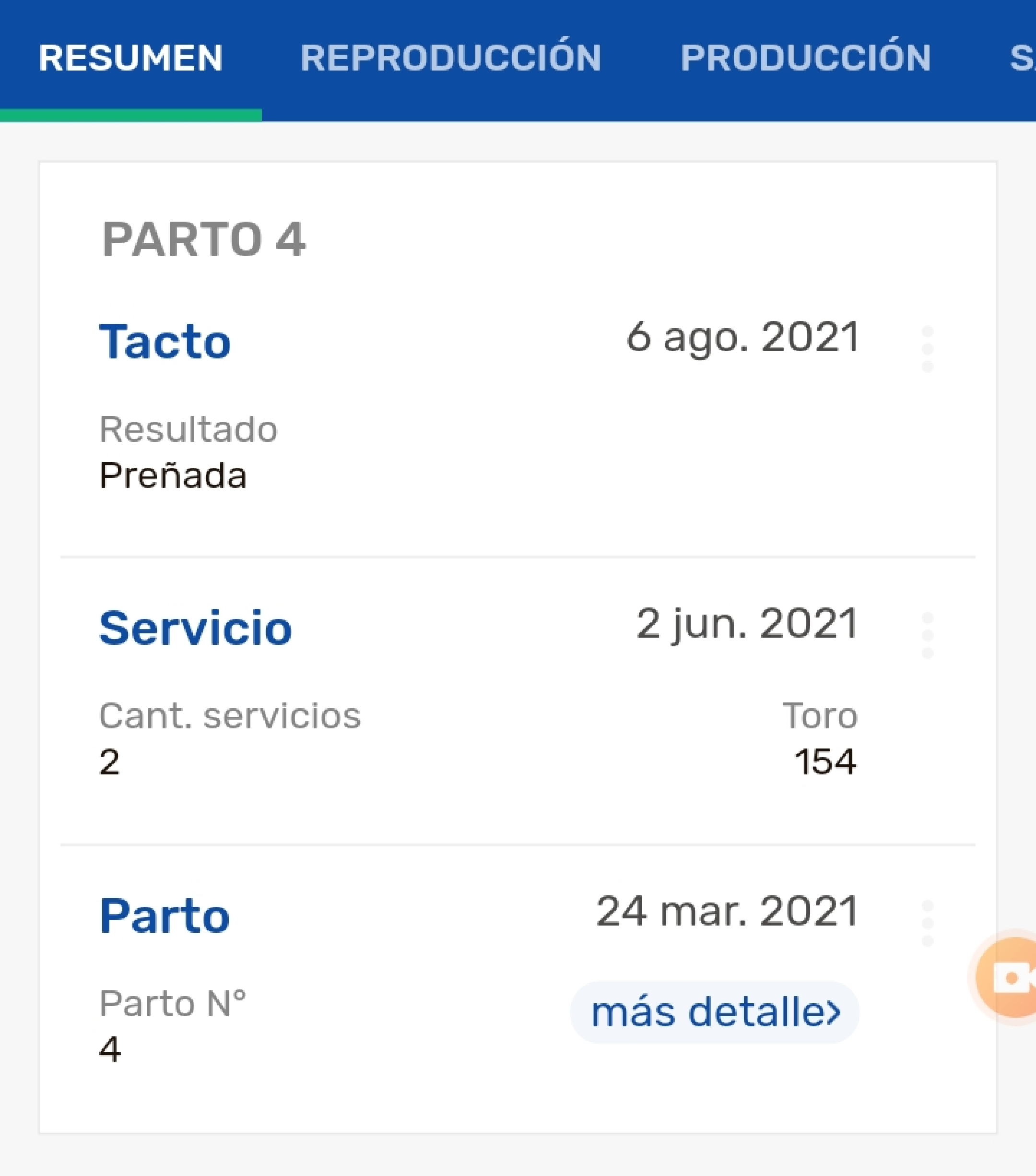Open the REPRODUCCIÓN tab

pyautogui.click(x=450, y=58)
